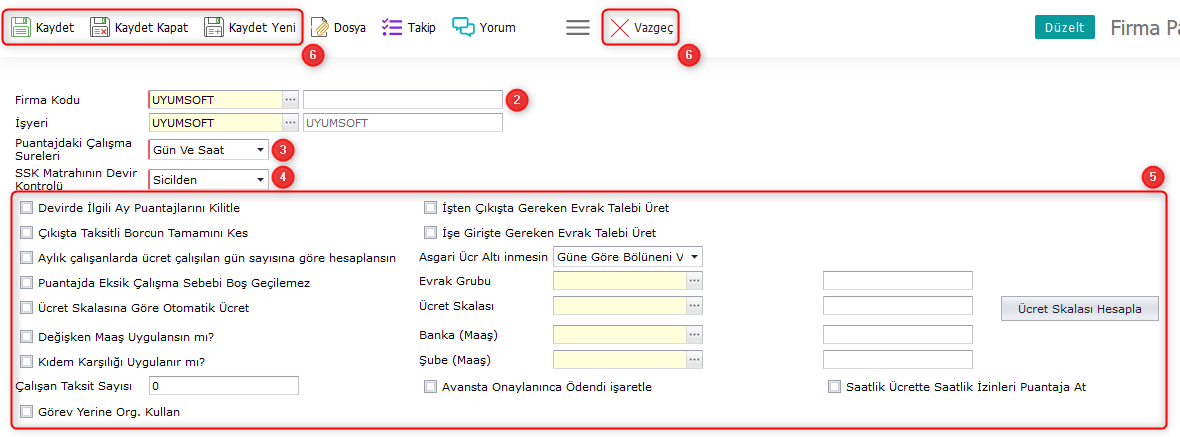The image size is (1180, 437).
Task: Tick the Görev Yerine Org. Kullan checkbox
Action: (27, 411)
